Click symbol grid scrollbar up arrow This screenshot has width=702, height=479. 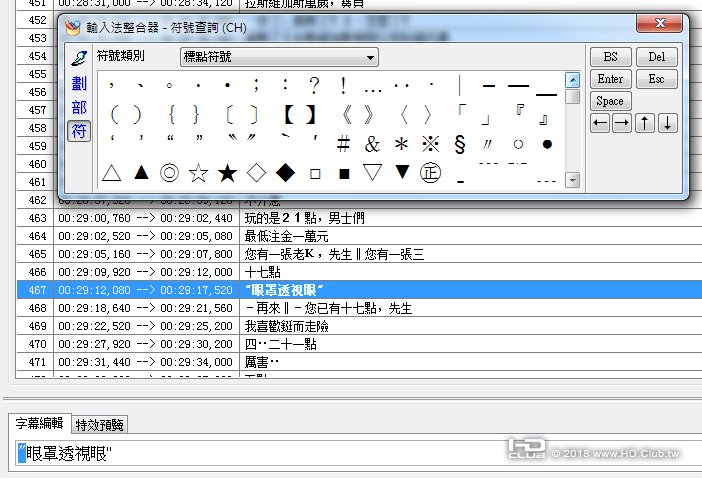click(x=573, y=81)
